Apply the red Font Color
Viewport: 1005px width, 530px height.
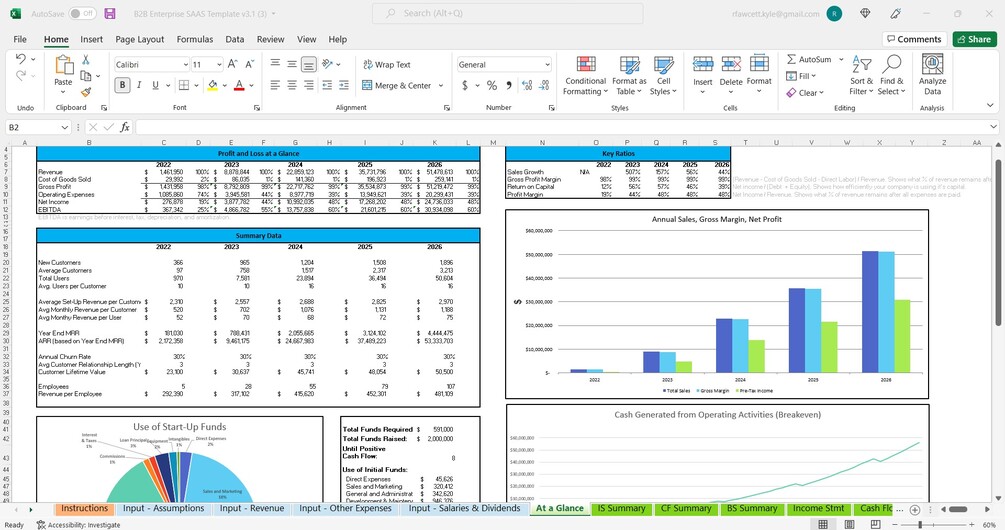(x=239, y=85)
